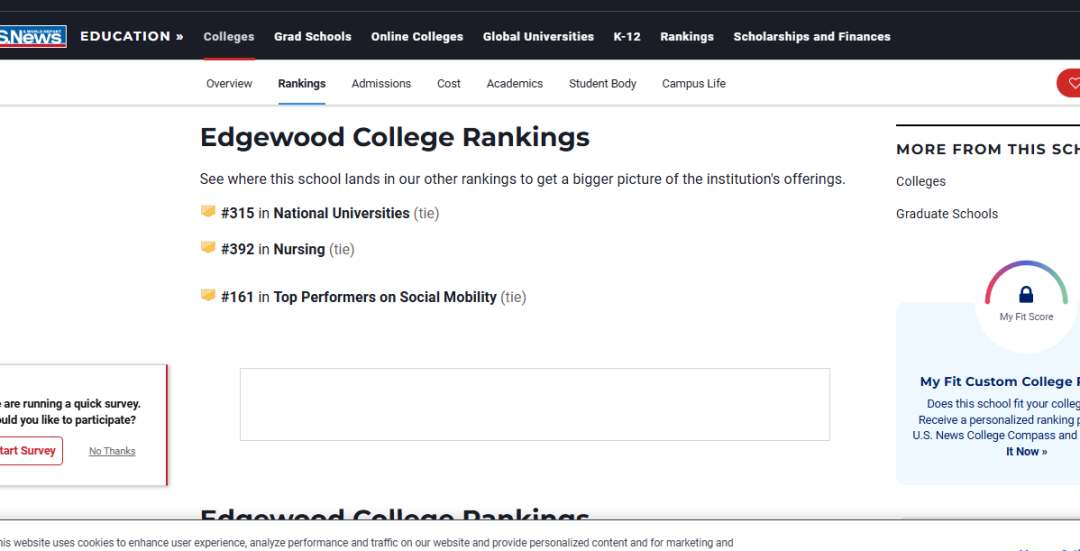
Task: Click the badge icon beside #161 ranking
Action: pos(208,296)
